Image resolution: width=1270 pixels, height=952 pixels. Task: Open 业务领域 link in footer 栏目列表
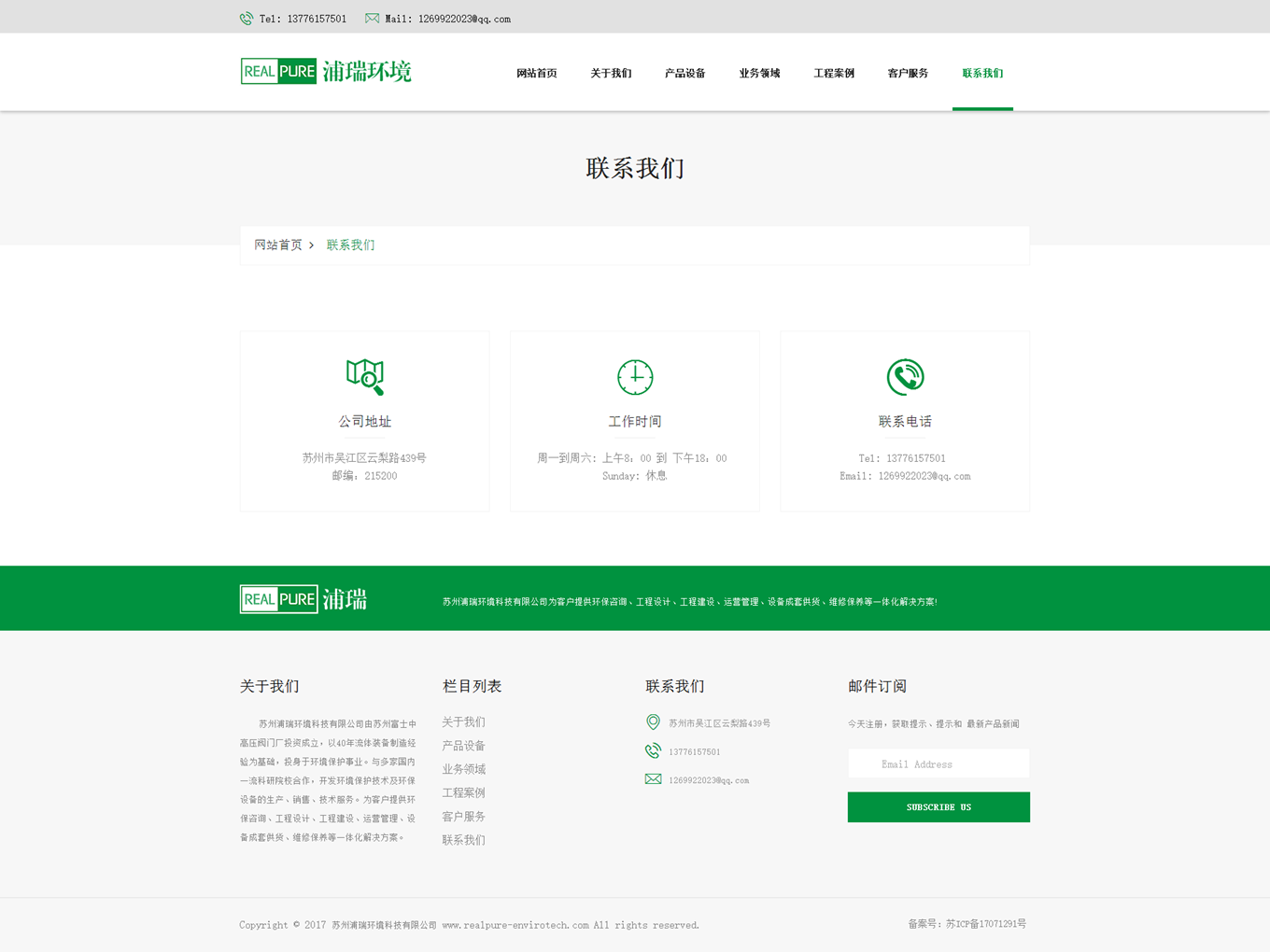[463, 770]
